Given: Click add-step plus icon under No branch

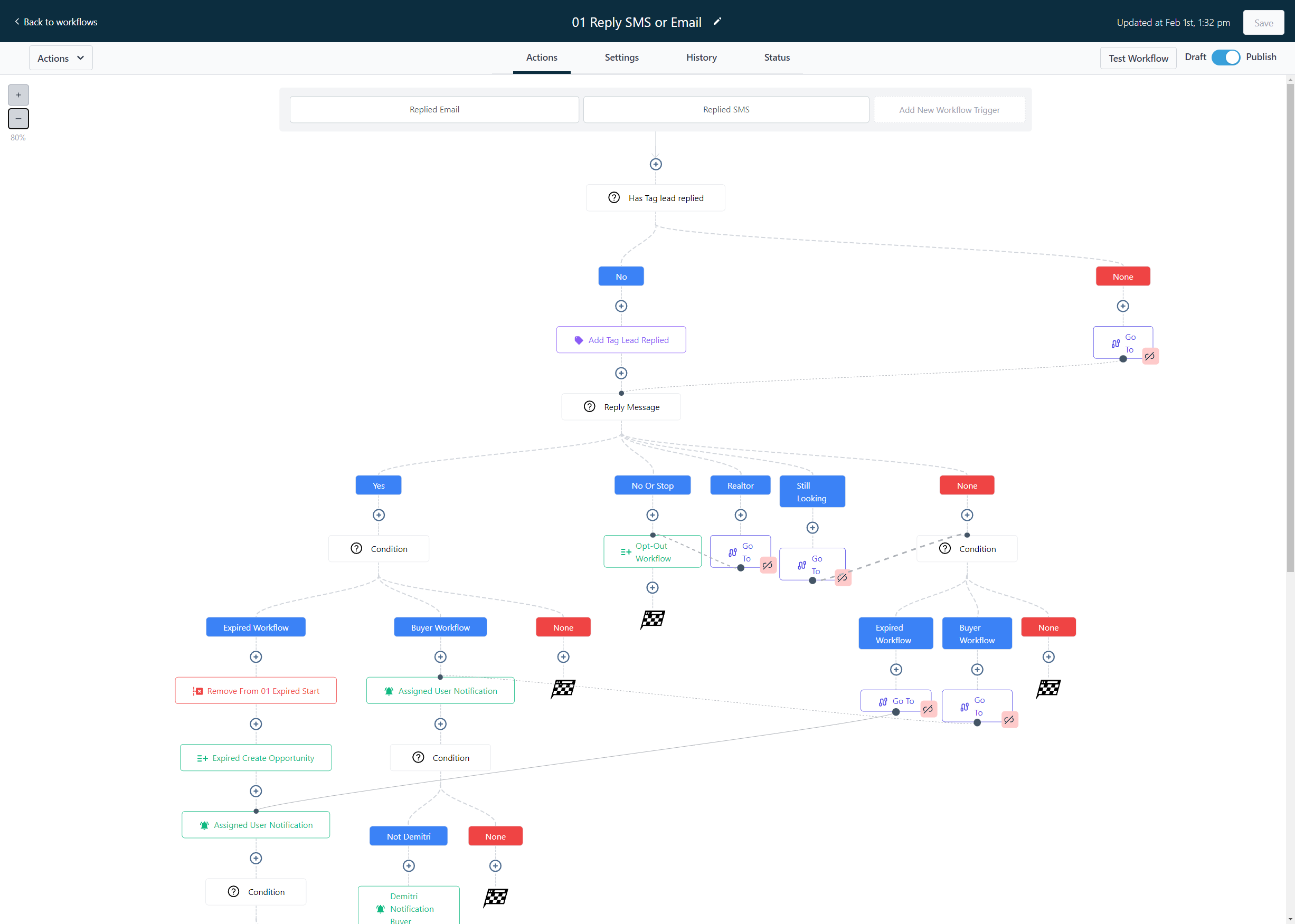Looking at the screenshot, I should coord(621,306).
